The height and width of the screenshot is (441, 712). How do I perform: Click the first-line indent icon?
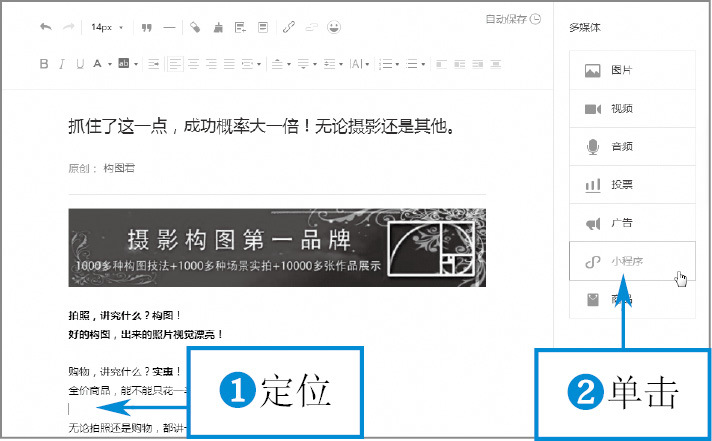(153, 64)
